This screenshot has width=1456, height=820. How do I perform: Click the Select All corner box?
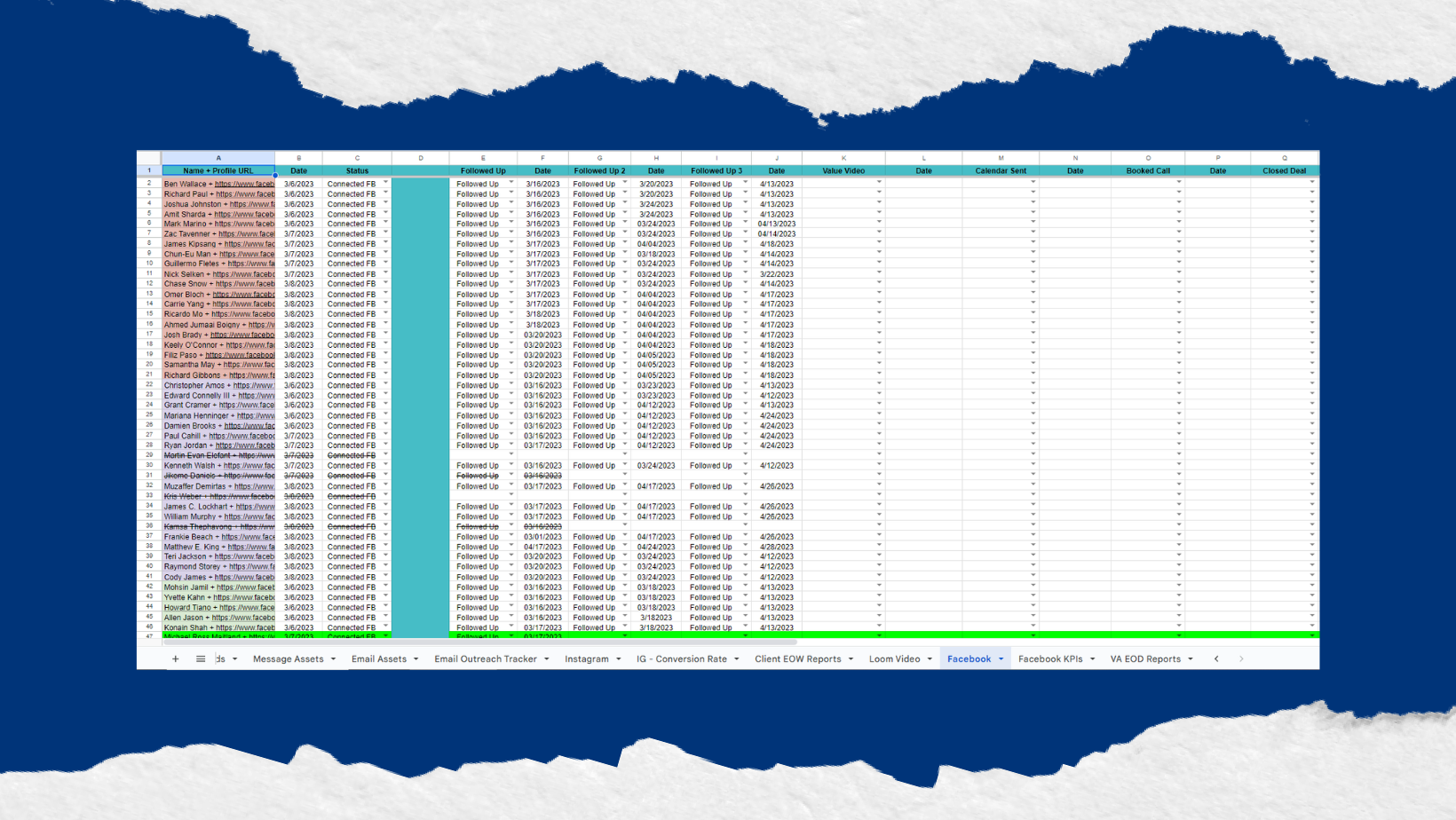[149, 158]
